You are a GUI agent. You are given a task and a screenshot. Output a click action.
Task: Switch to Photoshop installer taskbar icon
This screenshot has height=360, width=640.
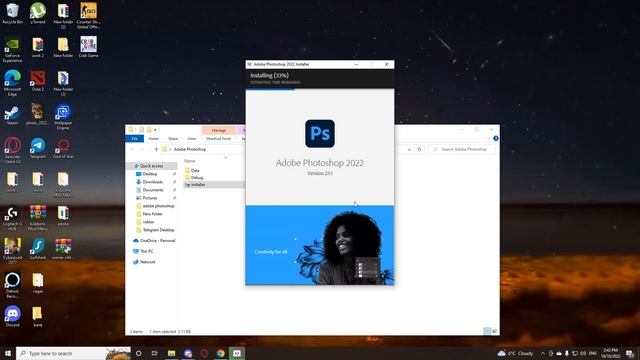pyautogui.click(x=237, y=353)
